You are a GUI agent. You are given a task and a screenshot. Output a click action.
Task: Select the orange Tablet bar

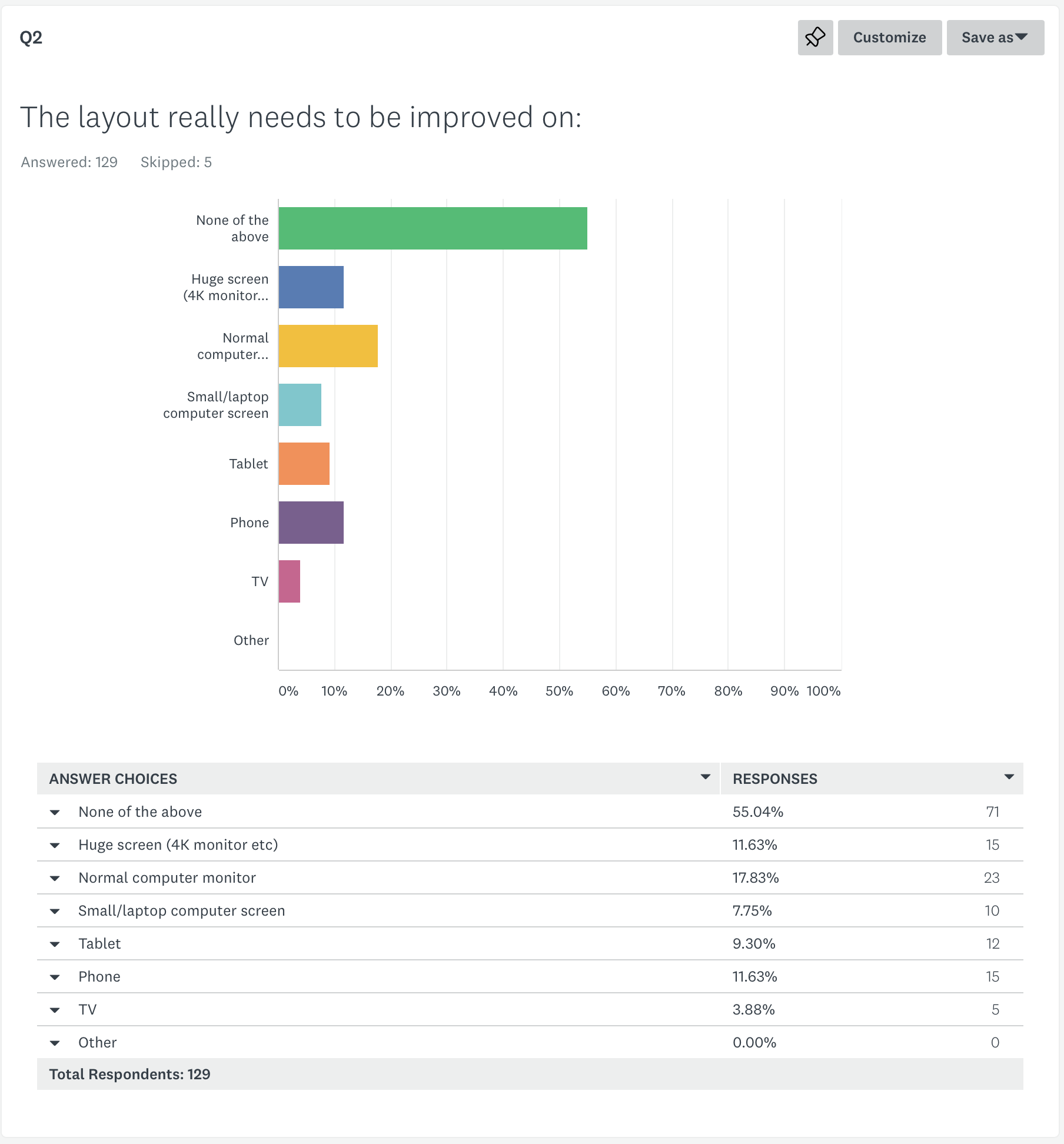[304, 464]
